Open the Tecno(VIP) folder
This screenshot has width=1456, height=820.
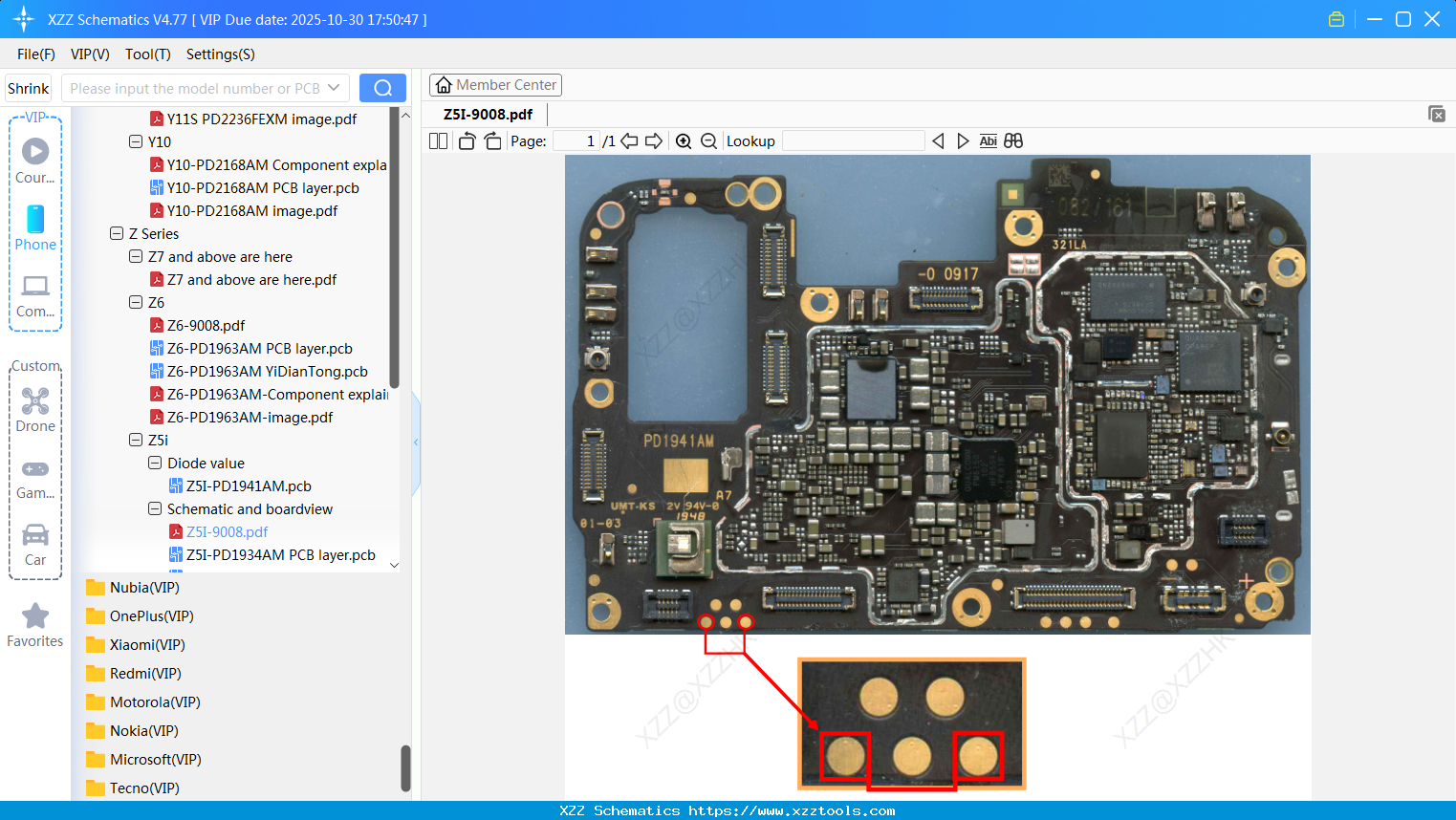(x=133, y=788)
